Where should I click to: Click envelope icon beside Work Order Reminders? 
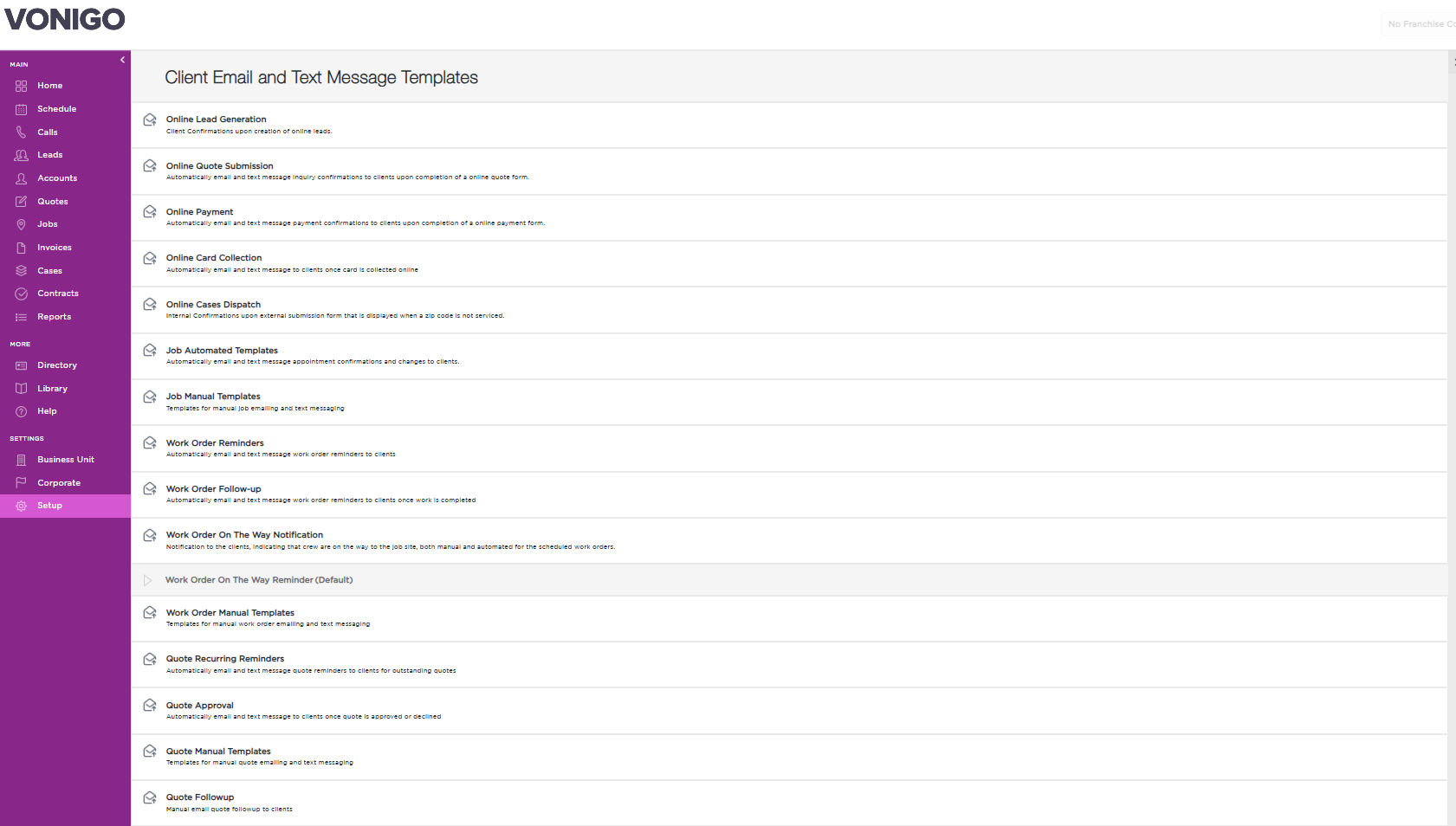150,442
